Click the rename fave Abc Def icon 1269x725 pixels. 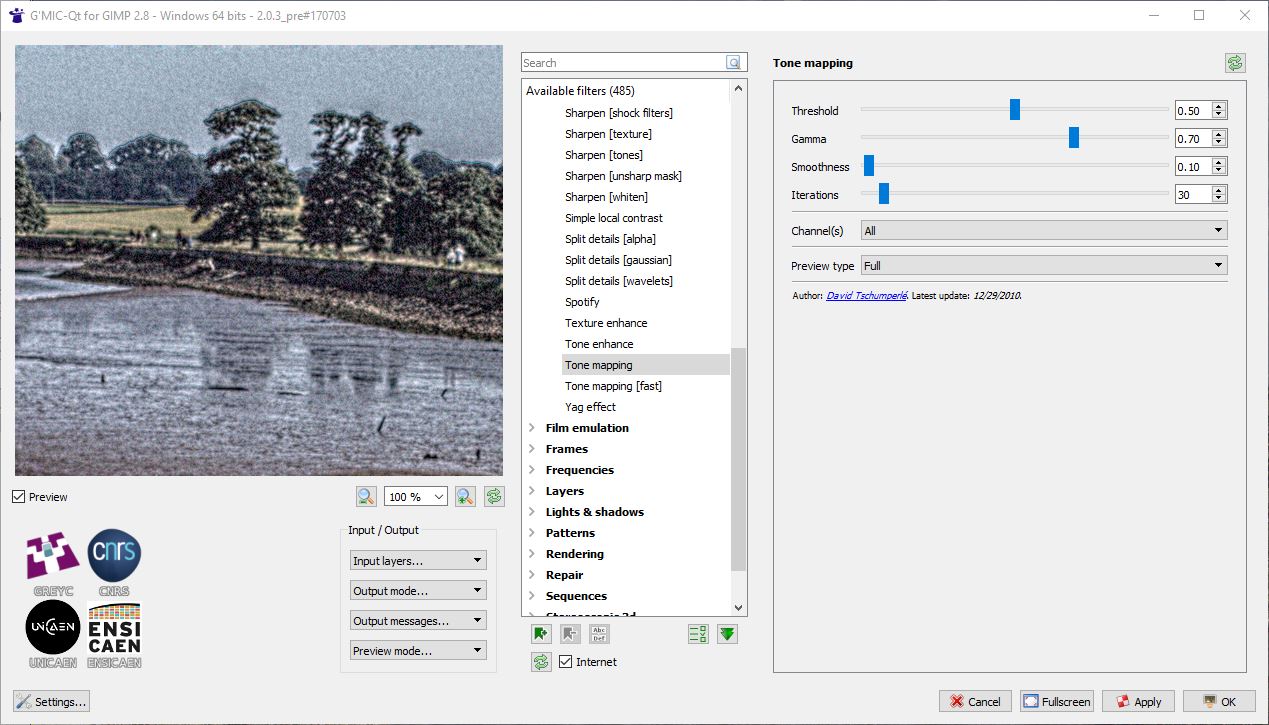[599, 633]
